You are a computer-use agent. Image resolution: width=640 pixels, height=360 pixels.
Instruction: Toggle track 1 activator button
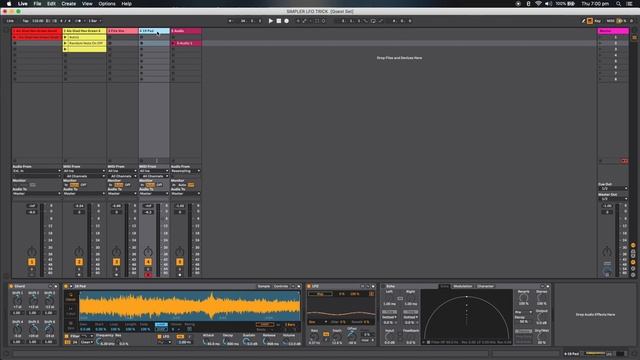click(x=32, y=262)
